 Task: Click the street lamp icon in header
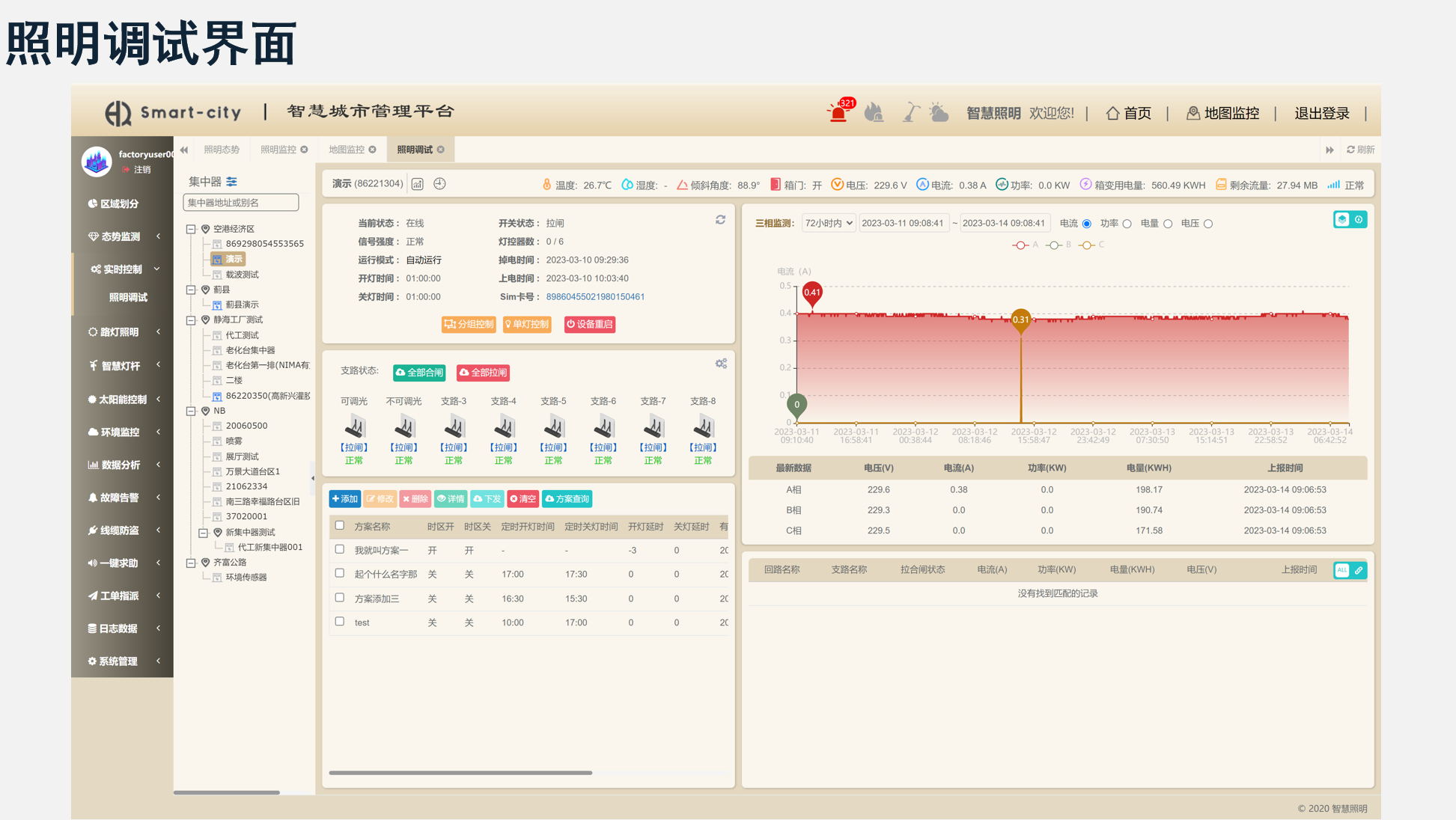point(910,112)
